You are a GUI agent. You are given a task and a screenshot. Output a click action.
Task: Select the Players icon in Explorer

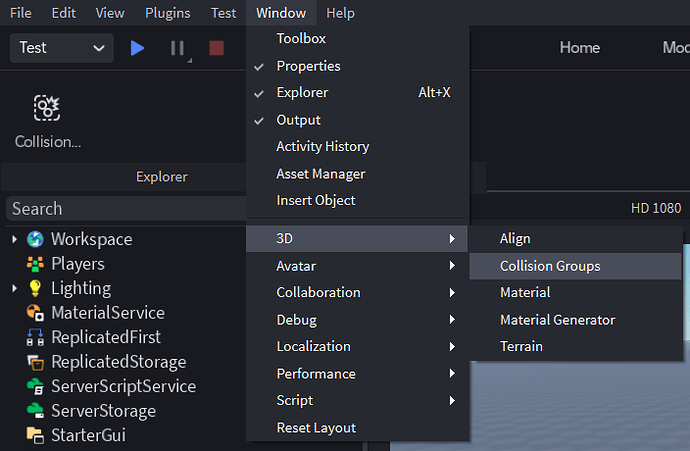[36, 264]
